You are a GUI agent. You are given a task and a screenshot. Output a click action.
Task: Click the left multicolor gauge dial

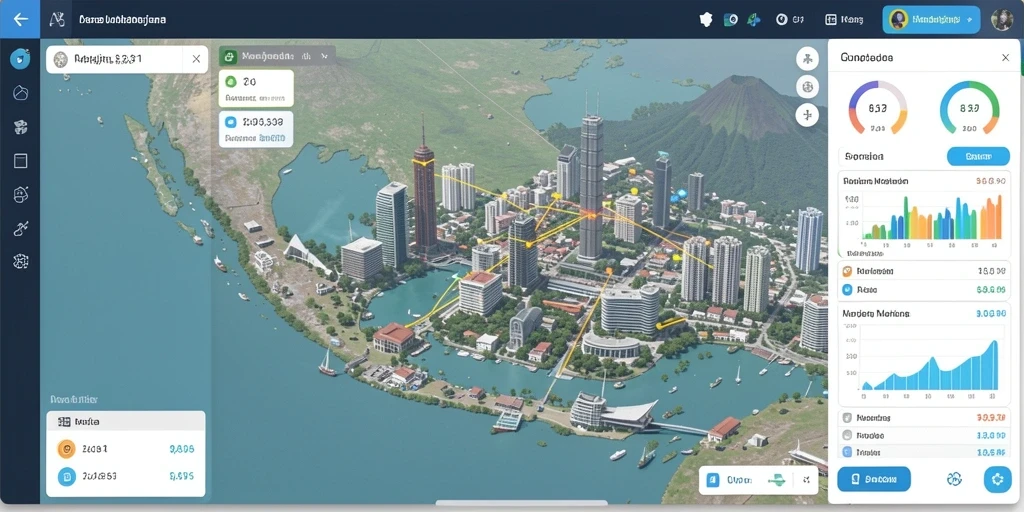[878, 108]
